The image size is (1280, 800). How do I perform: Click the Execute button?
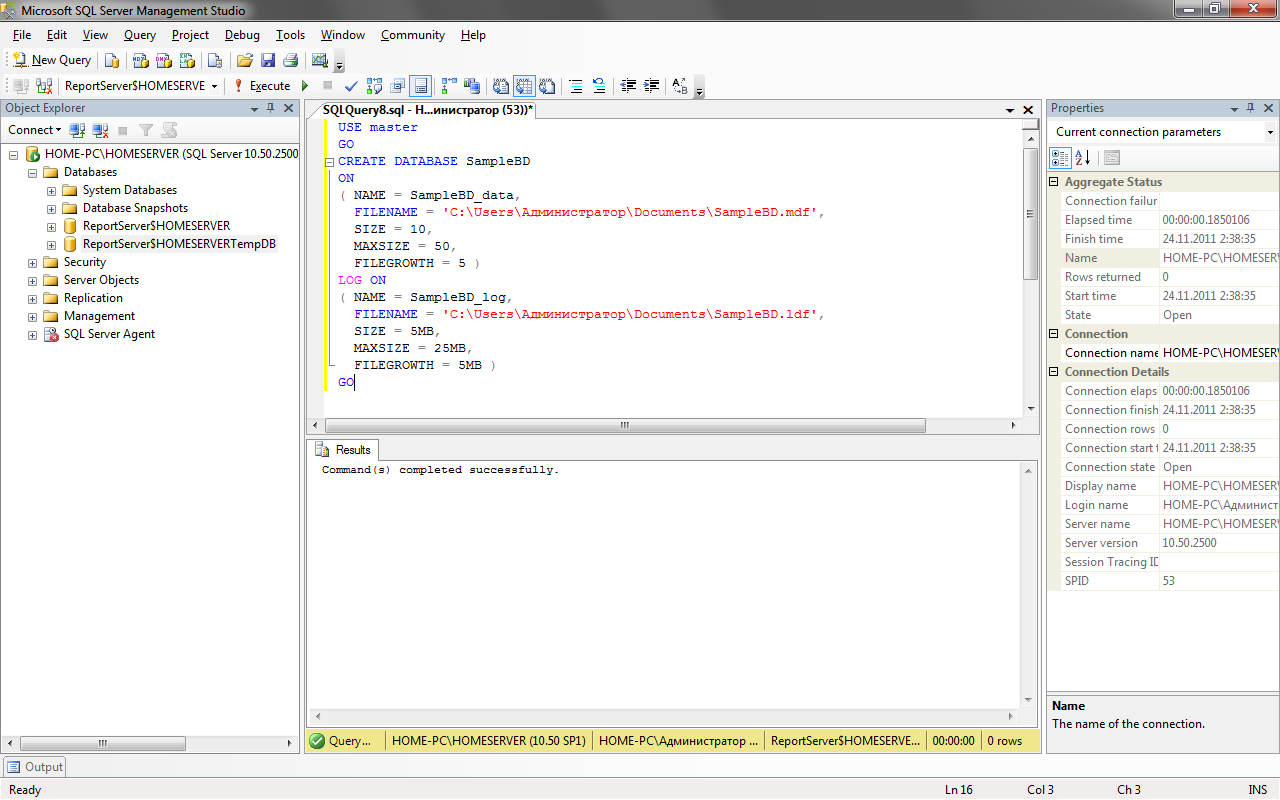[x=262, y=86]
